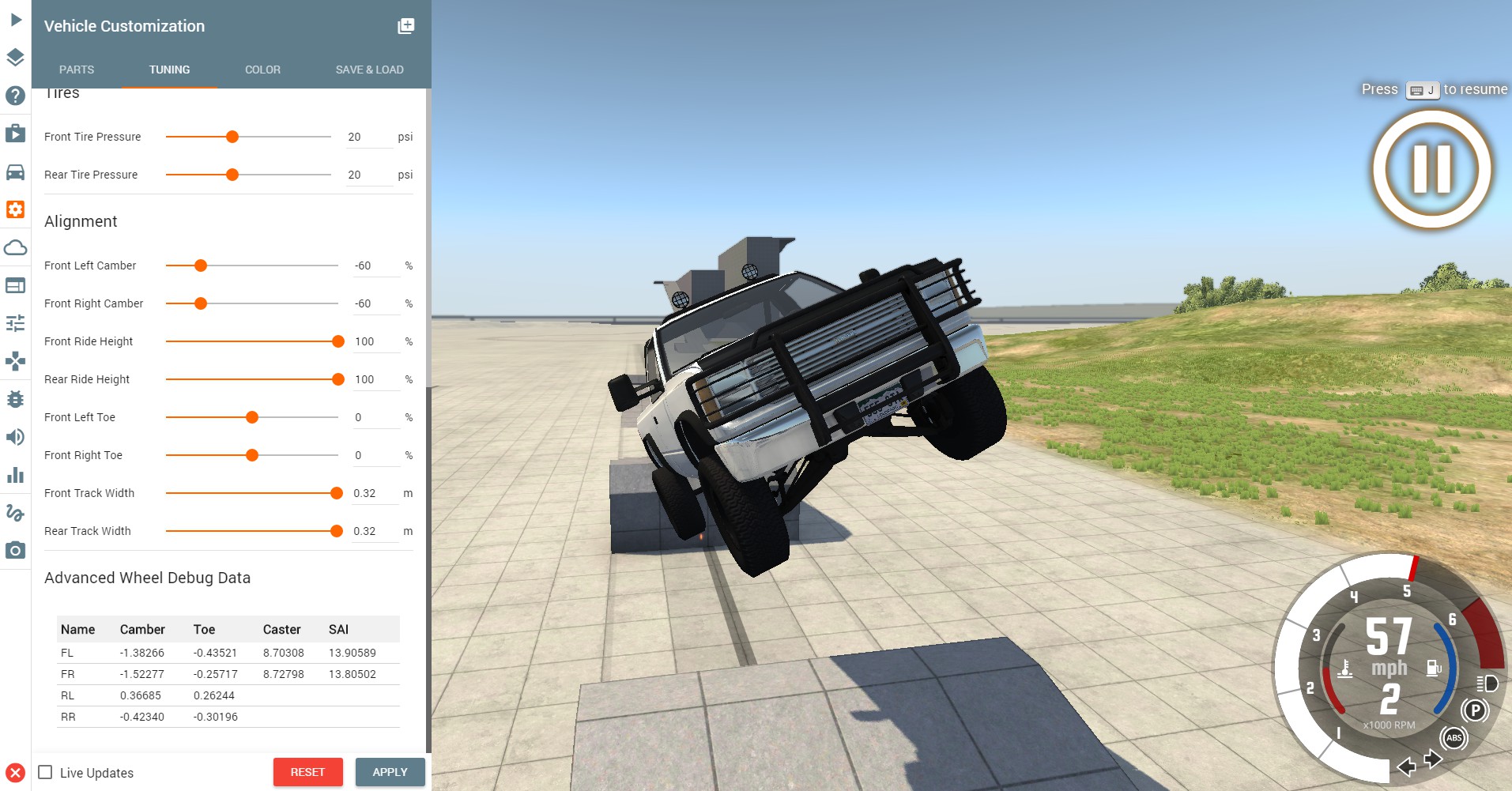Click the Front Ride Height value field
This screenshot has height=791, width=1512.
pos(376,341)
